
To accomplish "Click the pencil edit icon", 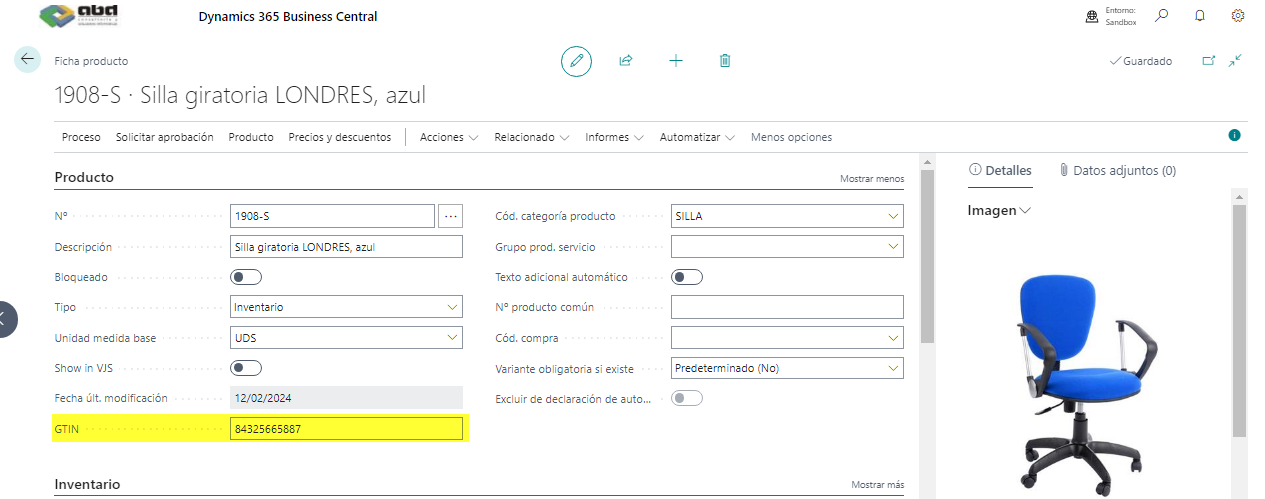I will [576, 61].
